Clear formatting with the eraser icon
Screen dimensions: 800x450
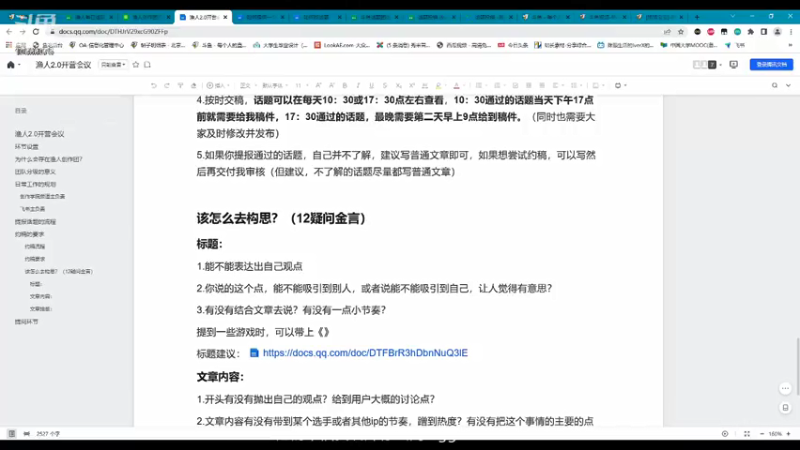[193, 86]
